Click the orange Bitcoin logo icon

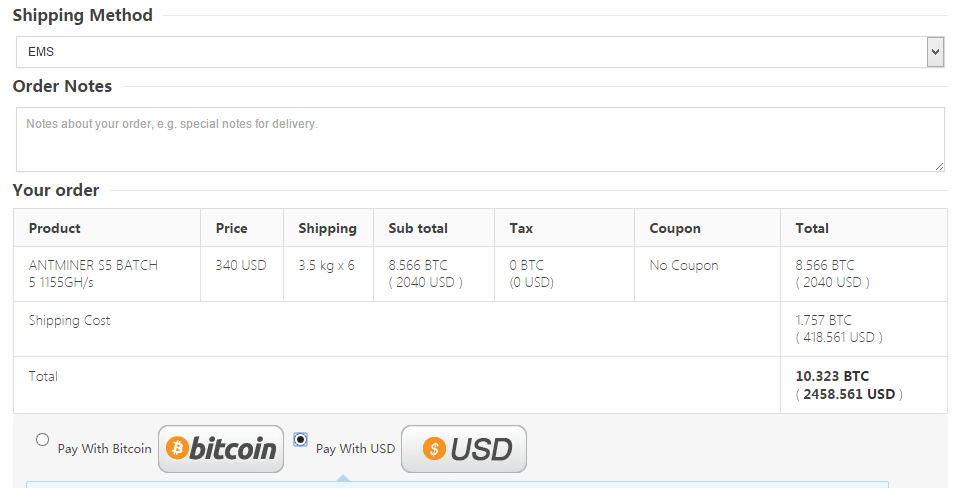pyautogui.click(x=178, y=448)
